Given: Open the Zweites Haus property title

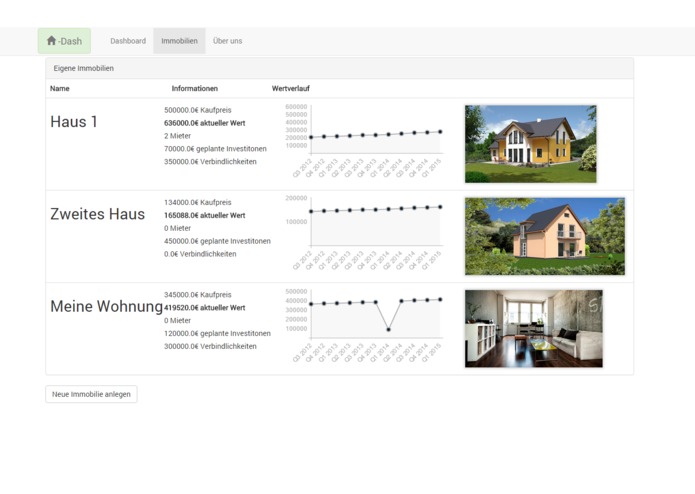Looking at the screenshot, I should [x=98, y=214].
